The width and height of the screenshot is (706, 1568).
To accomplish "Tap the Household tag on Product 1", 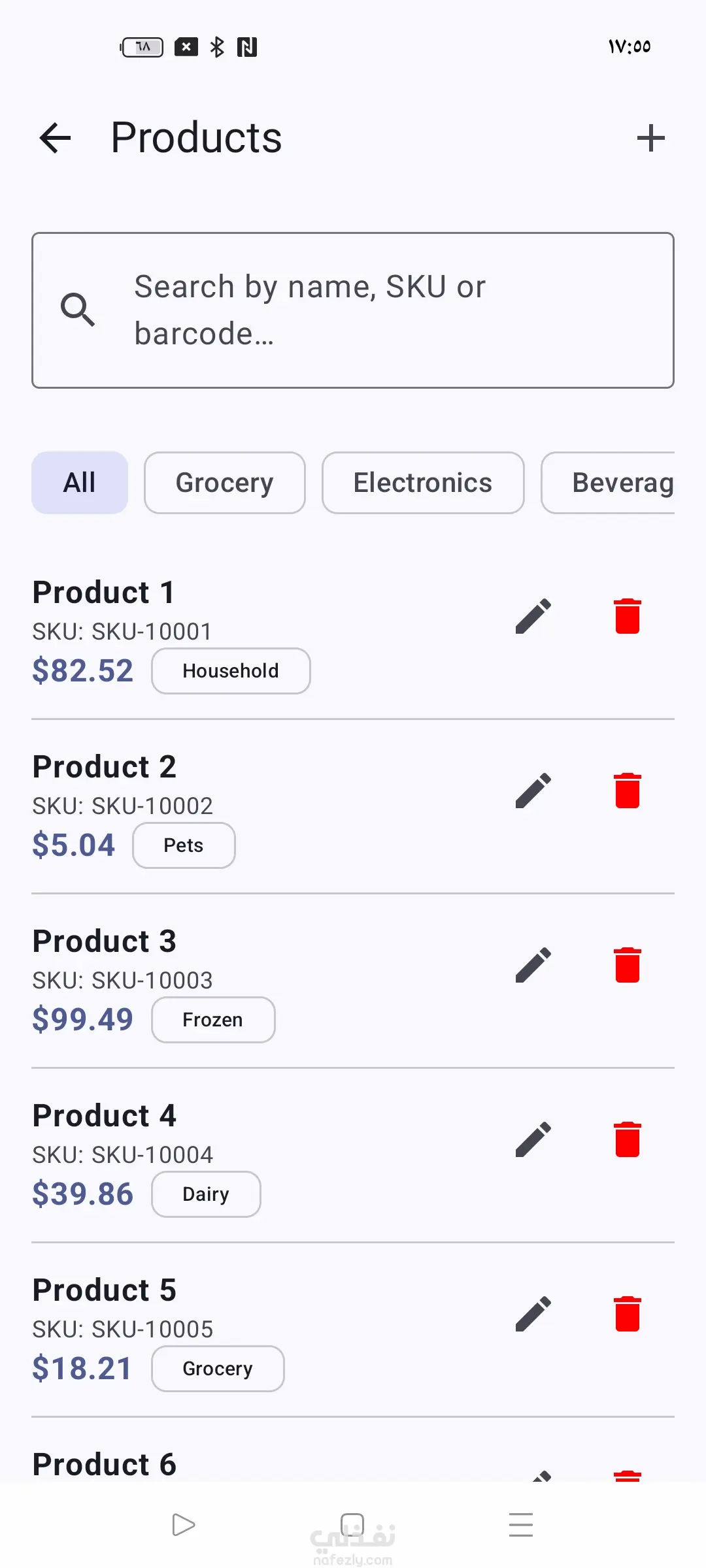I will coord(231,671).
